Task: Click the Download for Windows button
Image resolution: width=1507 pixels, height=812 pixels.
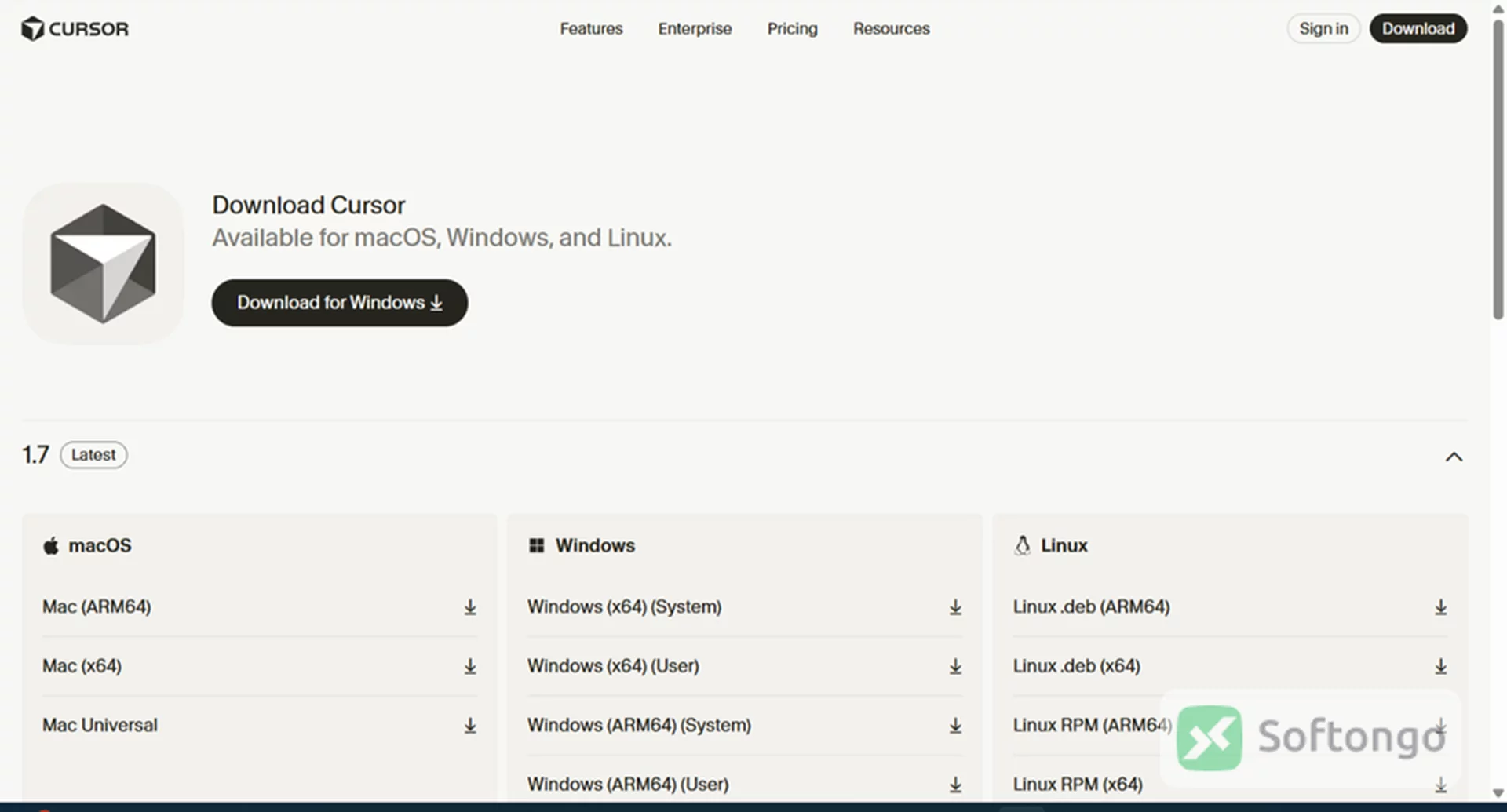Action: (340, 303)
